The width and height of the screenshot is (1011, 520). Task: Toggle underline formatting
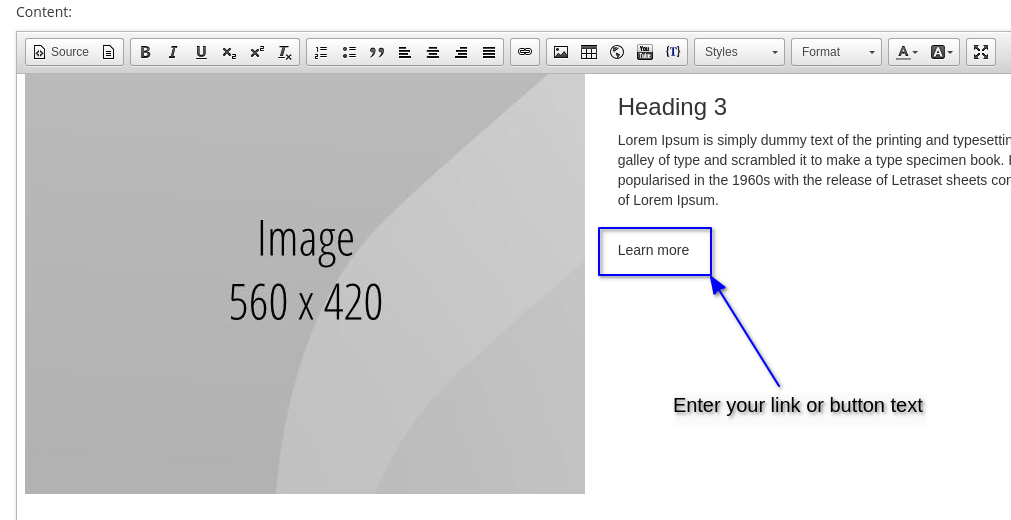(201, 52)
